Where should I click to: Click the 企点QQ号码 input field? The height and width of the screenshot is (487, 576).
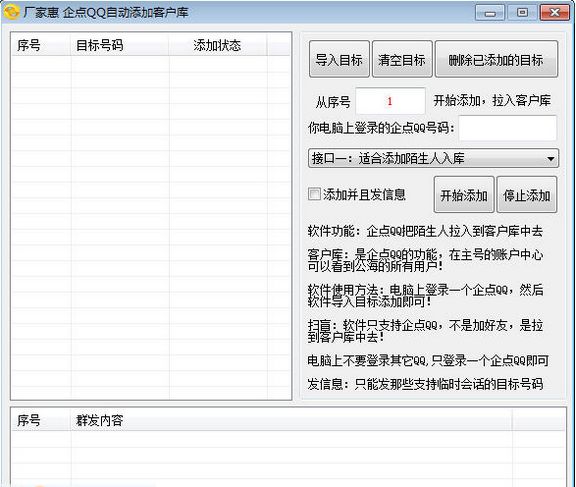(x=508, y=127)
